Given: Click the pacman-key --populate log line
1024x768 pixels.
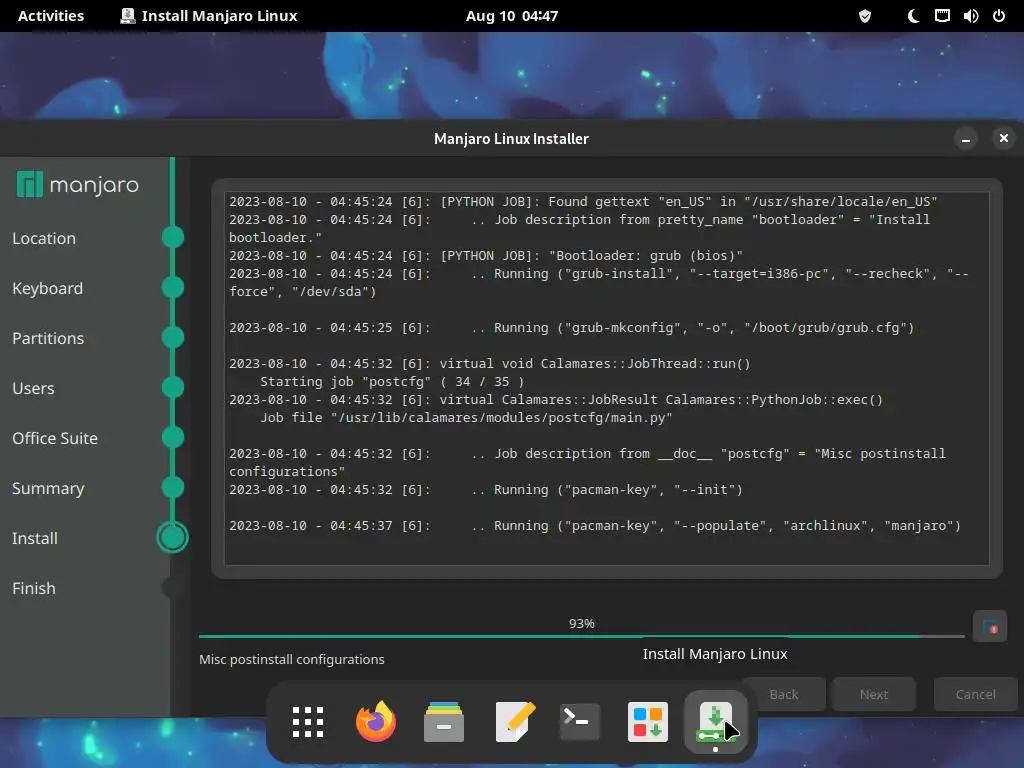Looking at the screenshot, I should pos(595,526).
